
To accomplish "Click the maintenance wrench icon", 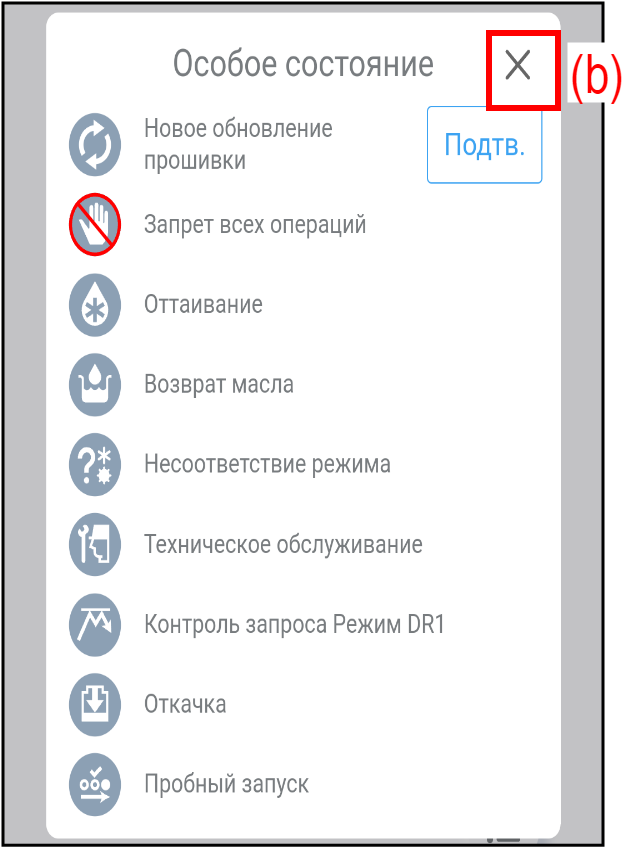I will coord(95,544).
